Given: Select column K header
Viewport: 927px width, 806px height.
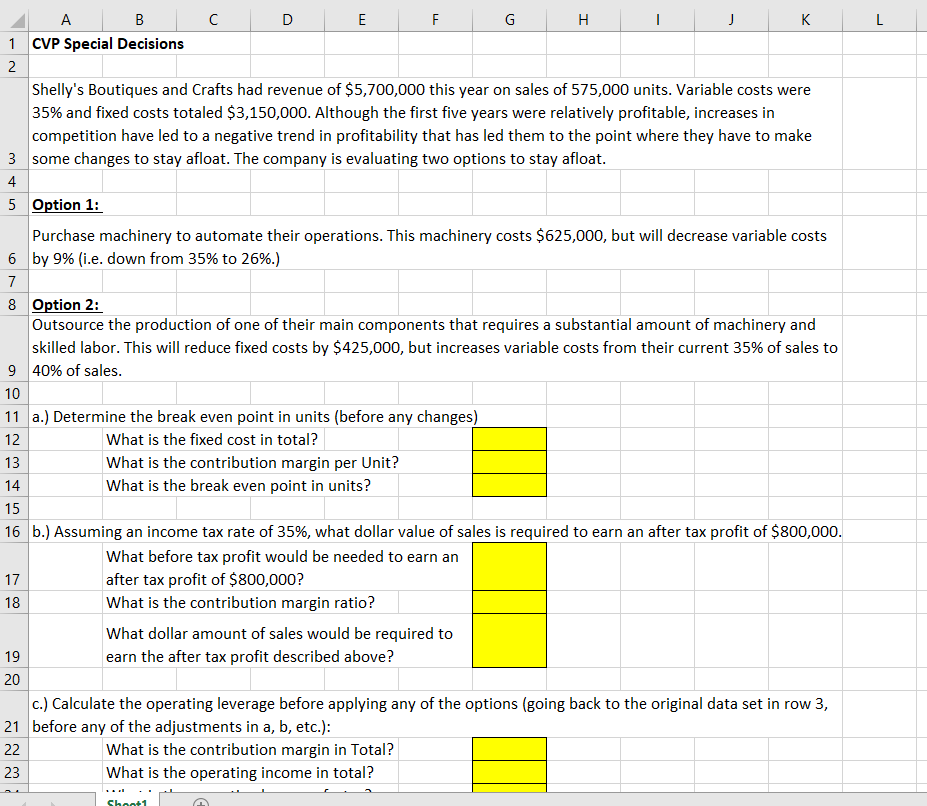Looking at the screenshot, I should coord(805,20).
